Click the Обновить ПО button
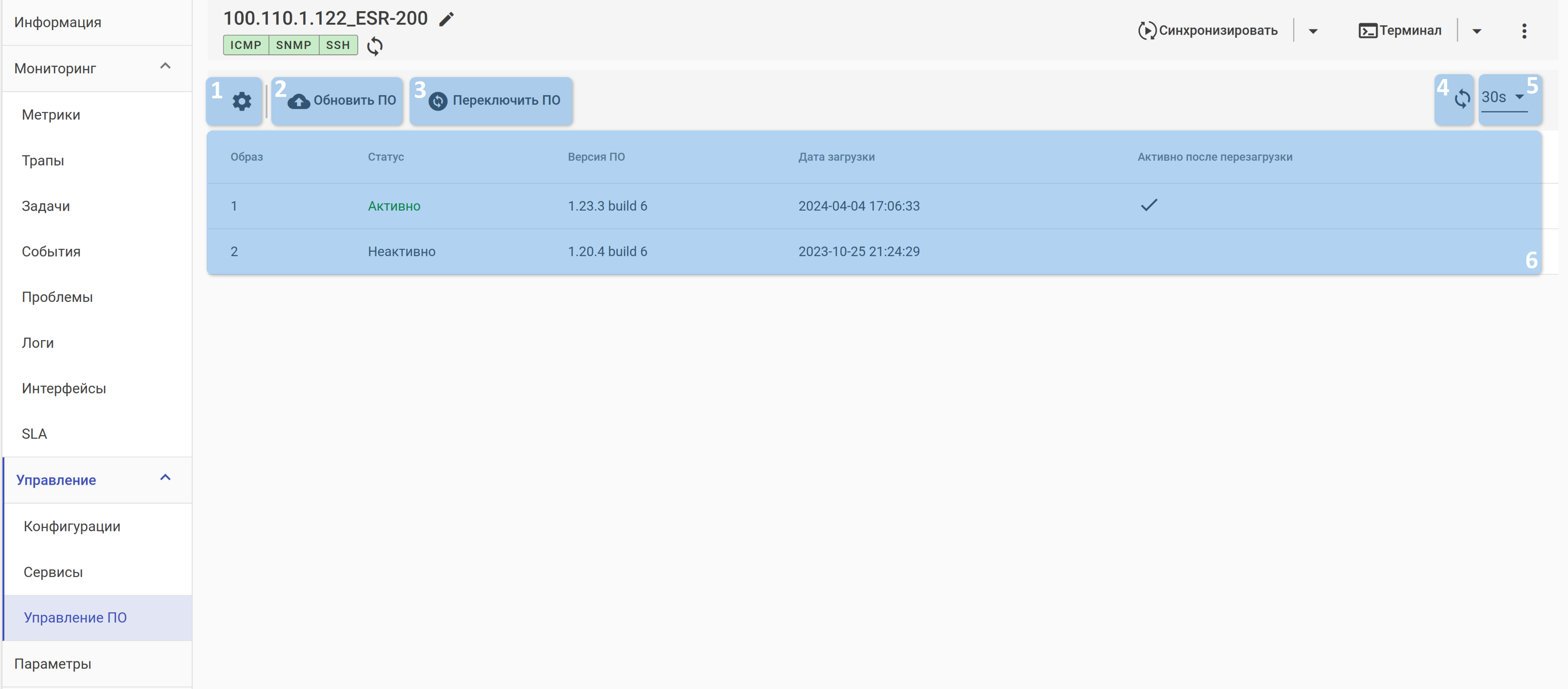The image size is (1568, 689). (342, 100)
